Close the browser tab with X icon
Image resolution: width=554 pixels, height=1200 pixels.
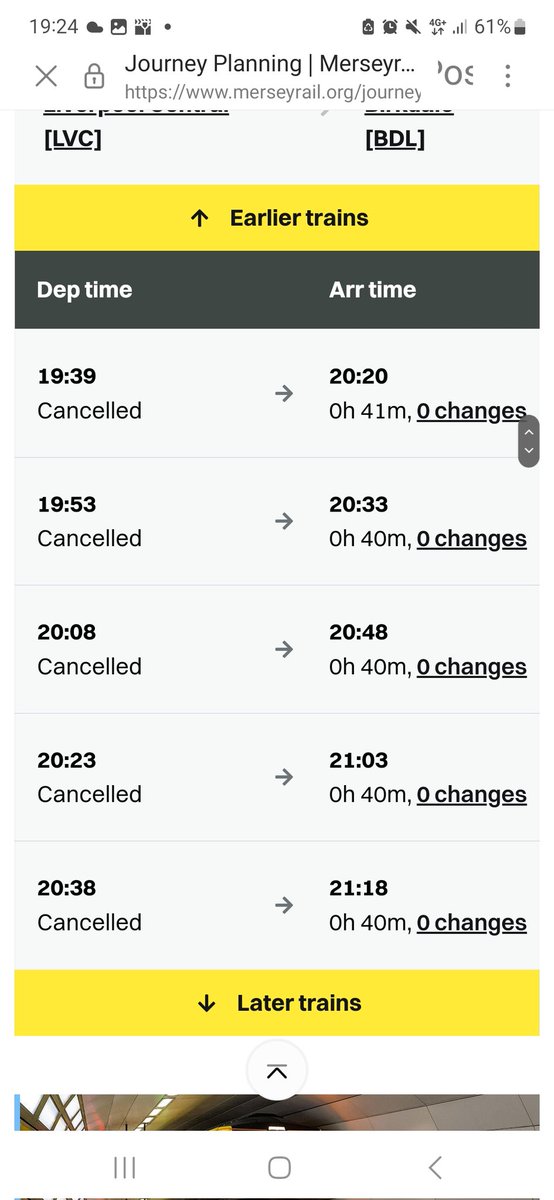pos(46,76)
